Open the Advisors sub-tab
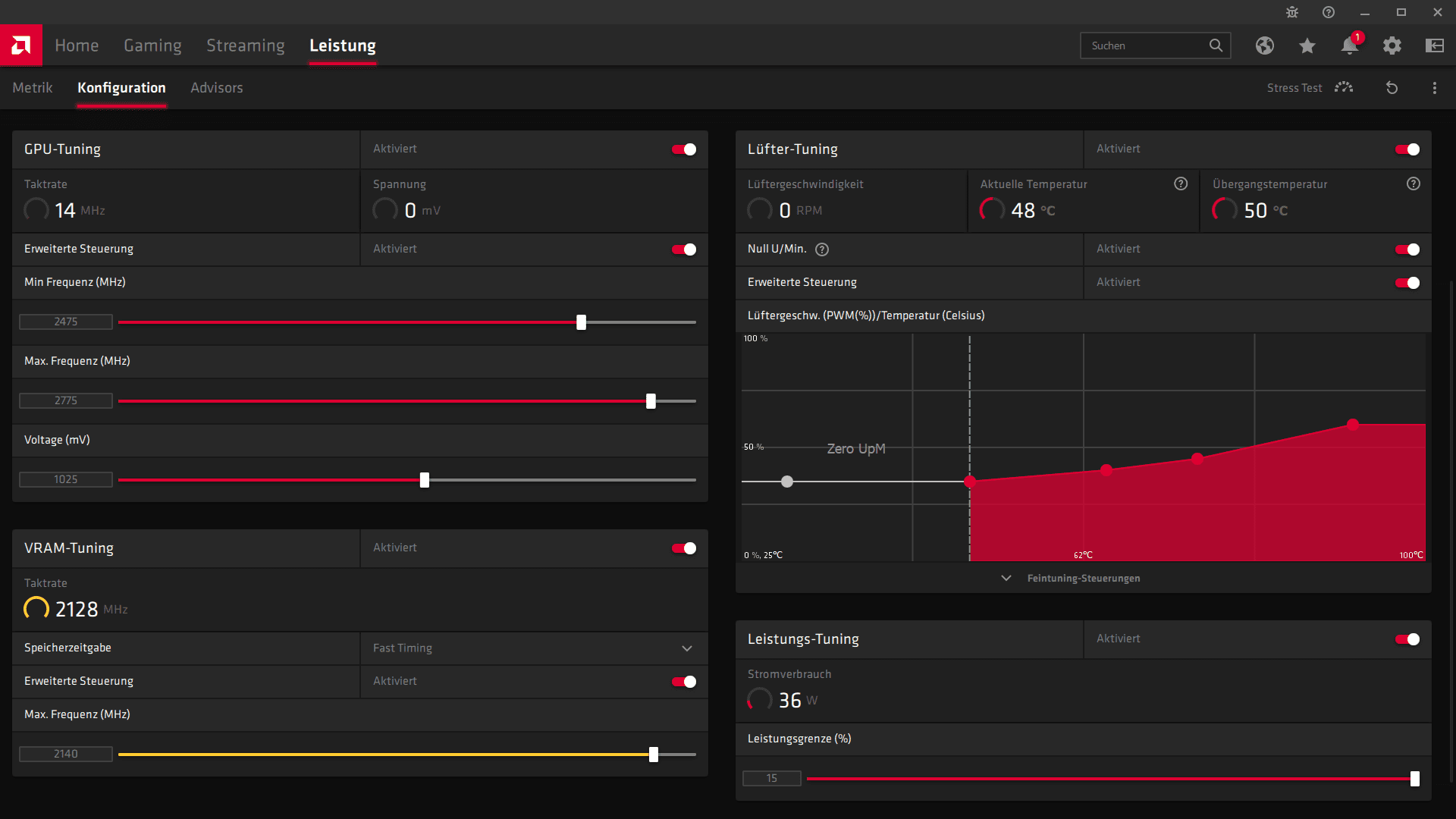 [x=216, y=88]
